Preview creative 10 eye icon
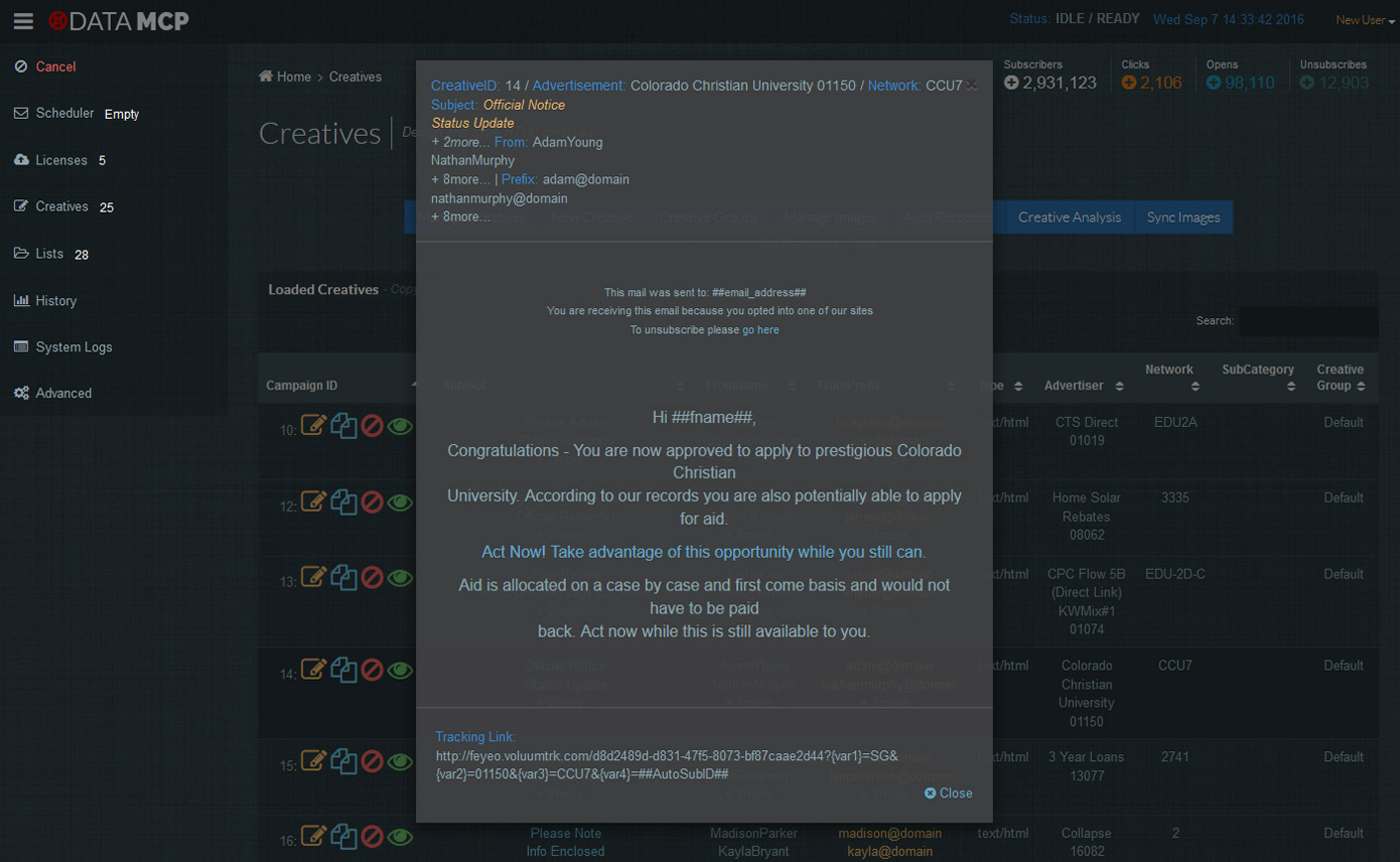The height and width of the screenshot is (862, 1400). point(400,426)
